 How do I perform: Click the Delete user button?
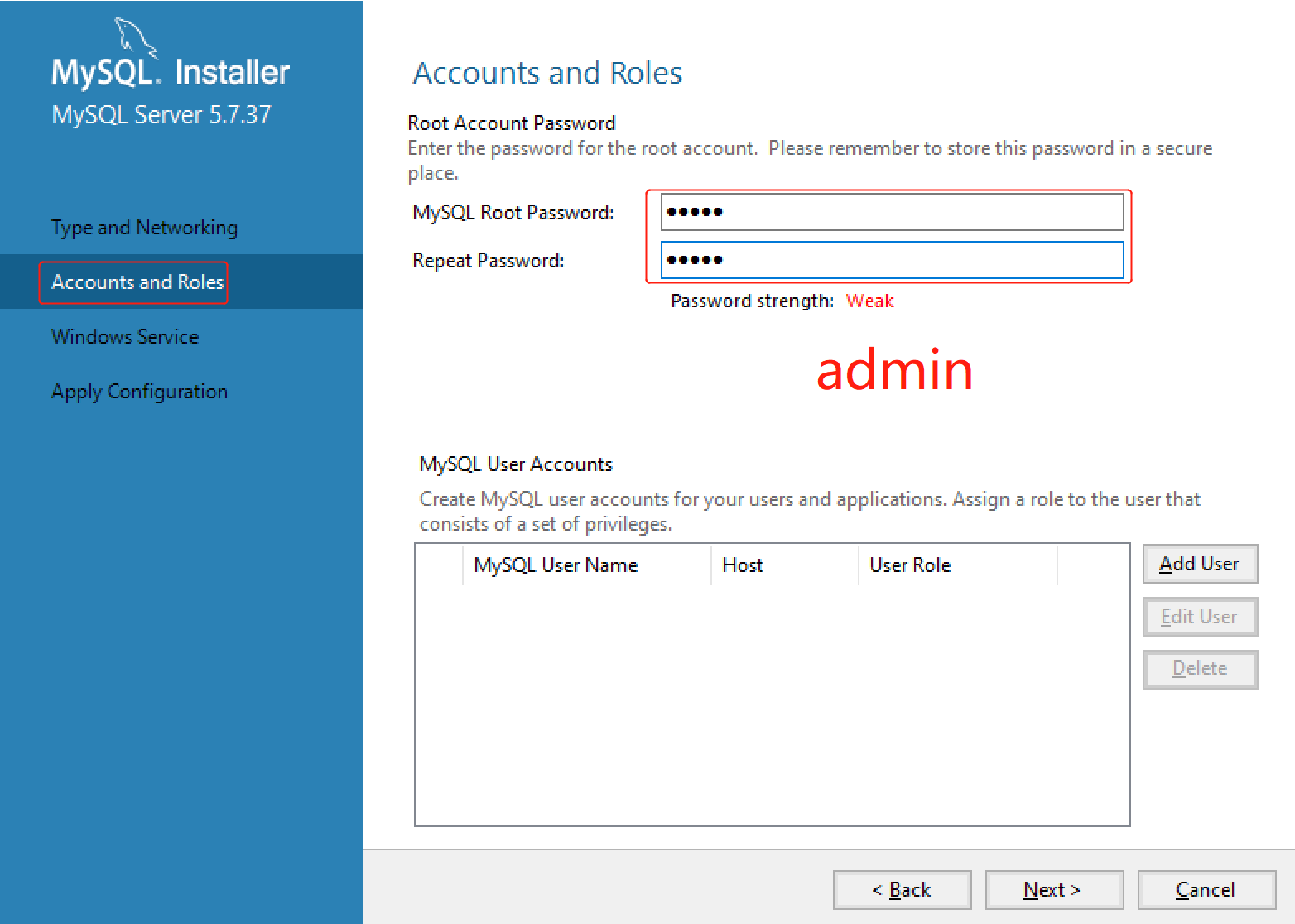(x=1200, y=669)
